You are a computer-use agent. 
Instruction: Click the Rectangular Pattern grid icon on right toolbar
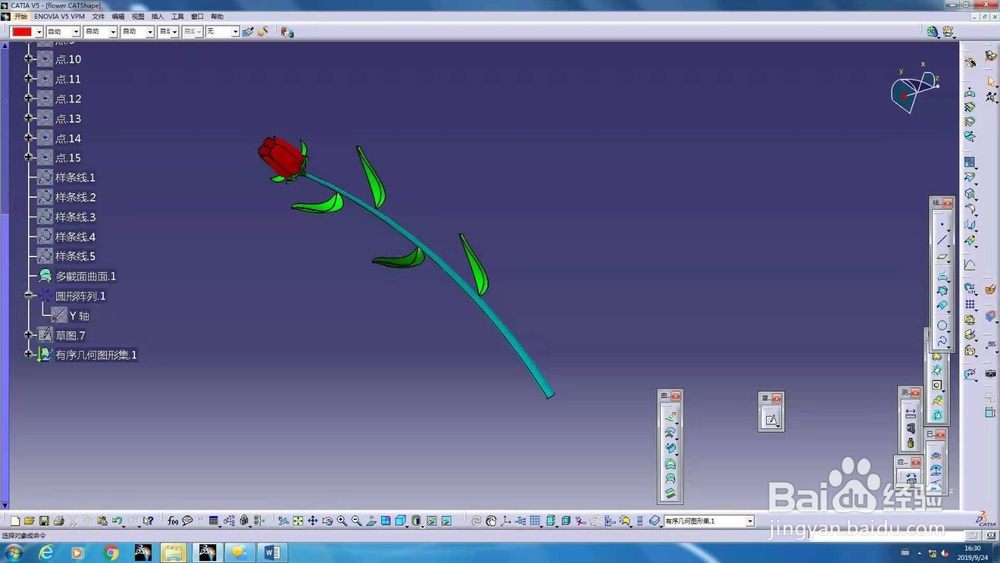pyautogui.click(x=970, y=304)
